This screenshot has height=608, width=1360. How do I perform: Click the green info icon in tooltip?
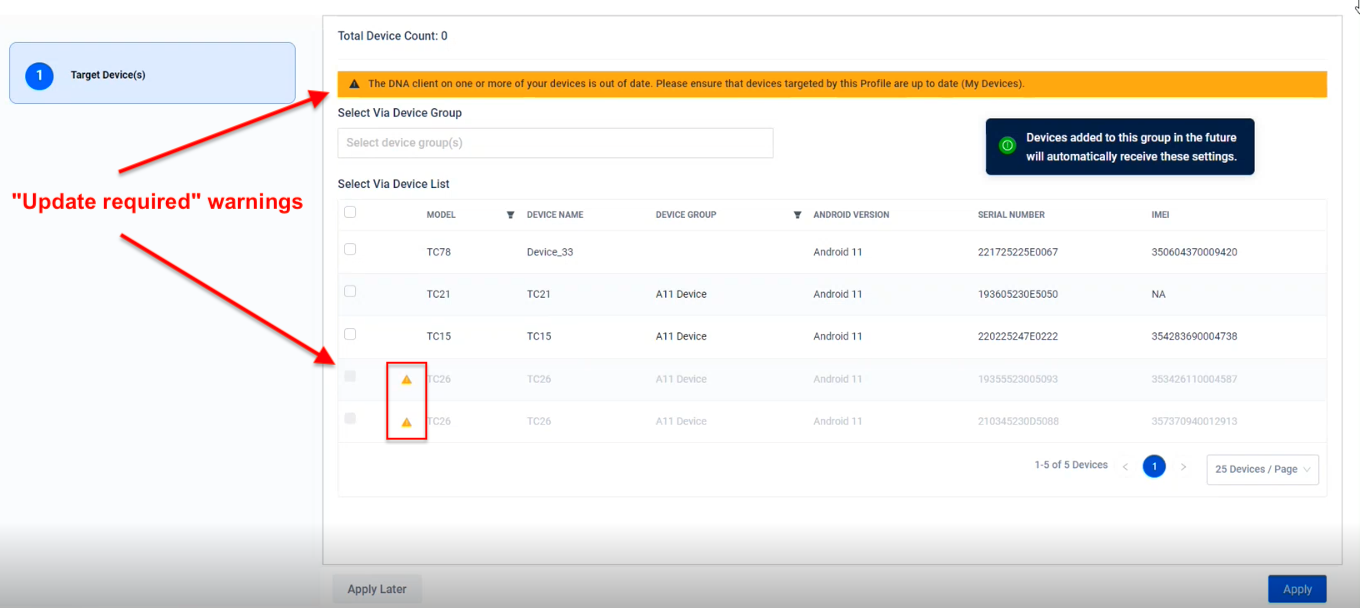1007,146
